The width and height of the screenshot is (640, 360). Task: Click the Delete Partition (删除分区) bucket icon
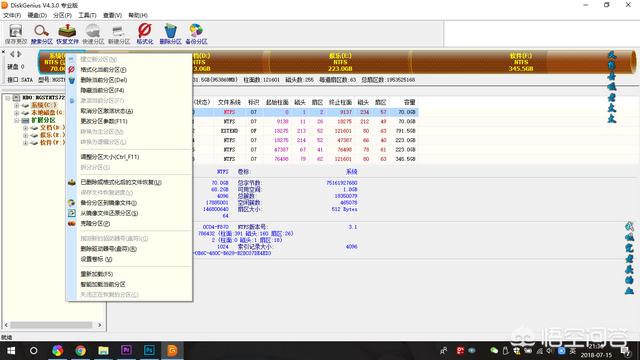coord(170,34)
